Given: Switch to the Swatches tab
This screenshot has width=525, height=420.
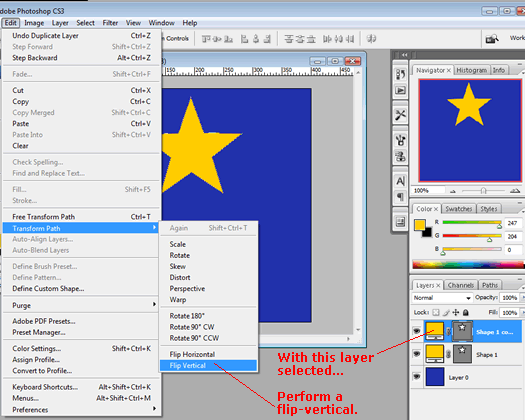Looking at the screenshot, I should click(459, 209).
